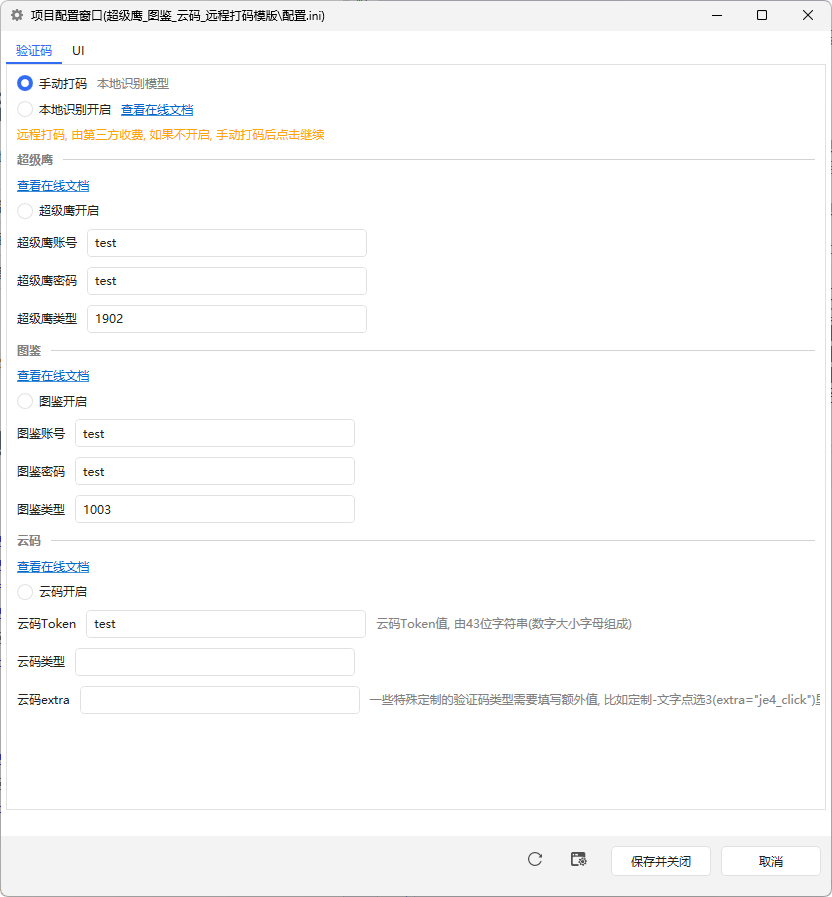Select the 手动打码 radio button
The height and width of the screenshot is (897, 832).
(x=26, y=84)
